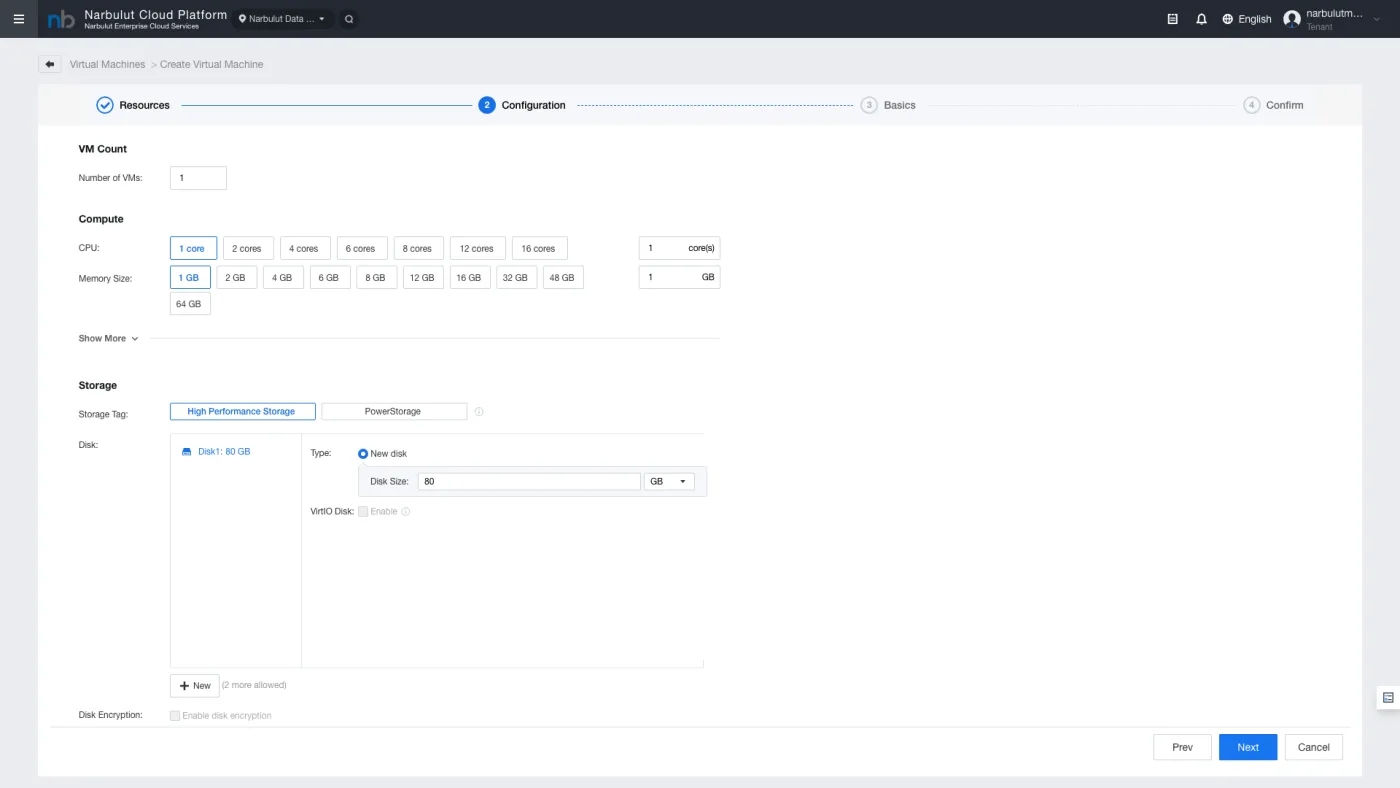This screenshot has width=1400, height=788.
Task: Select the 8 cores CPU option
Action: point(419,249)
